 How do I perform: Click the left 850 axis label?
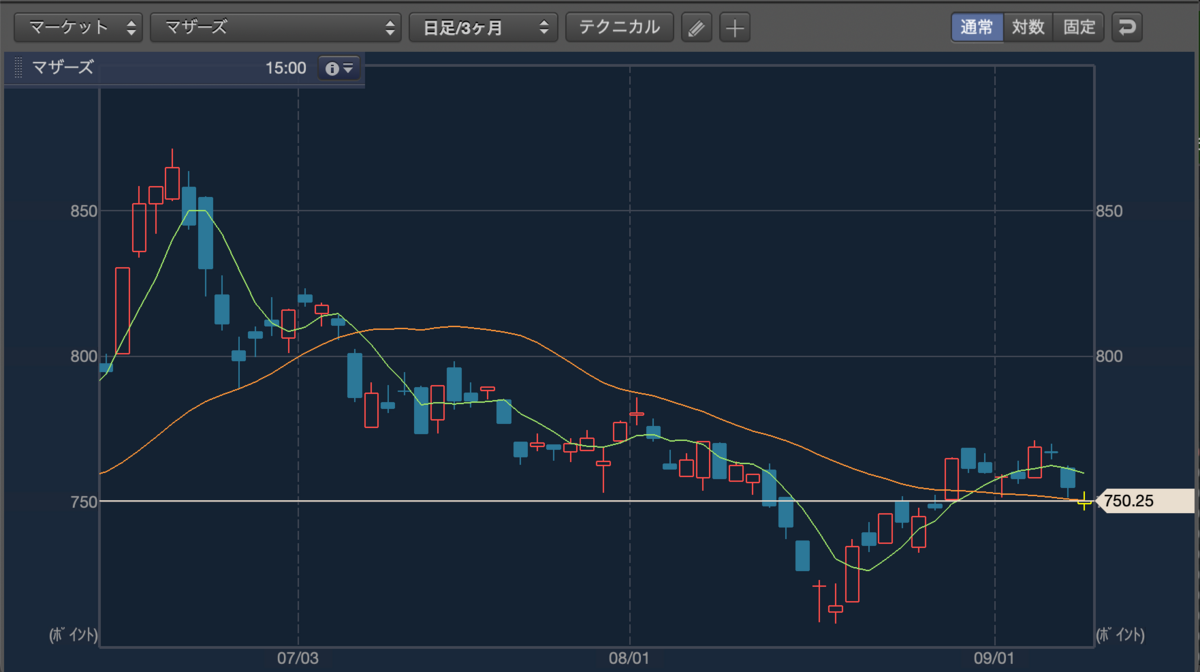point(83,211)
